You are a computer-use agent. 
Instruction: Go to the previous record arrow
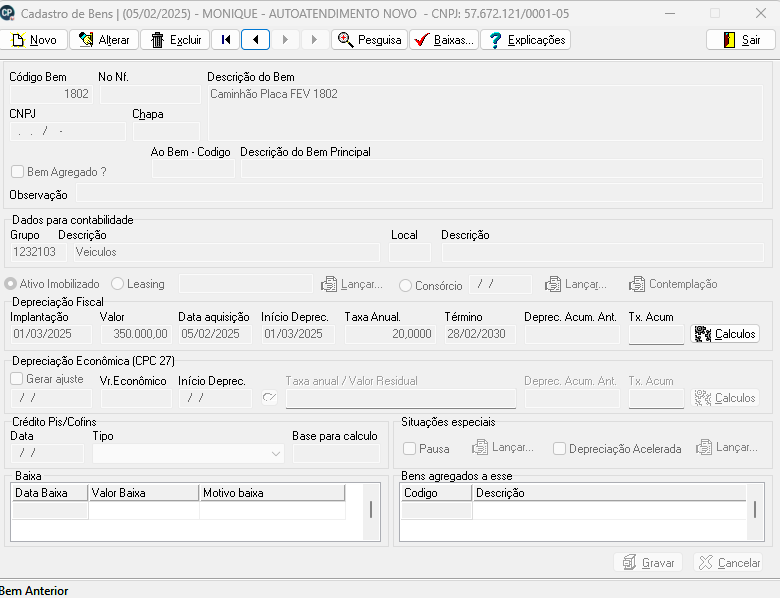click(x=256, y=40)
